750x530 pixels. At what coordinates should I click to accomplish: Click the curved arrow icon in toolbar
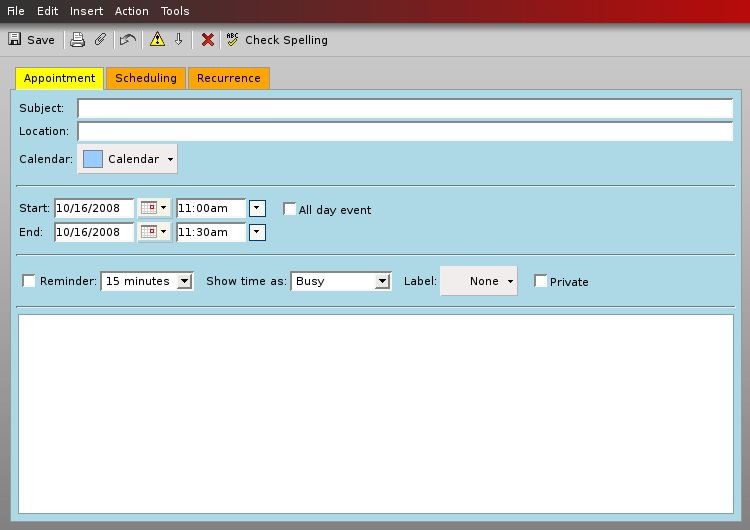coord(127,40)
